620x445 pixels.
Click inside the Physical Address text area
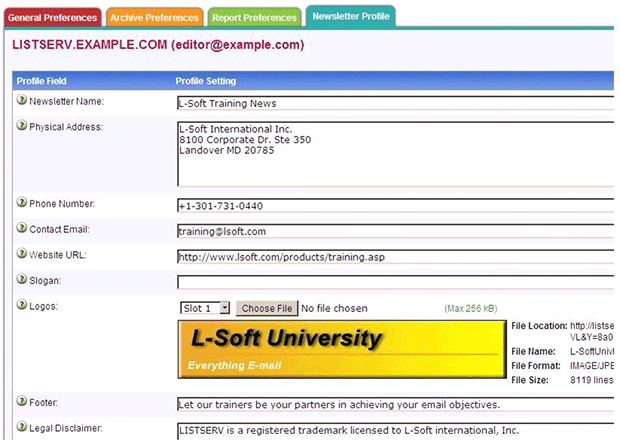pyautogui.click(x=395, y=154)
